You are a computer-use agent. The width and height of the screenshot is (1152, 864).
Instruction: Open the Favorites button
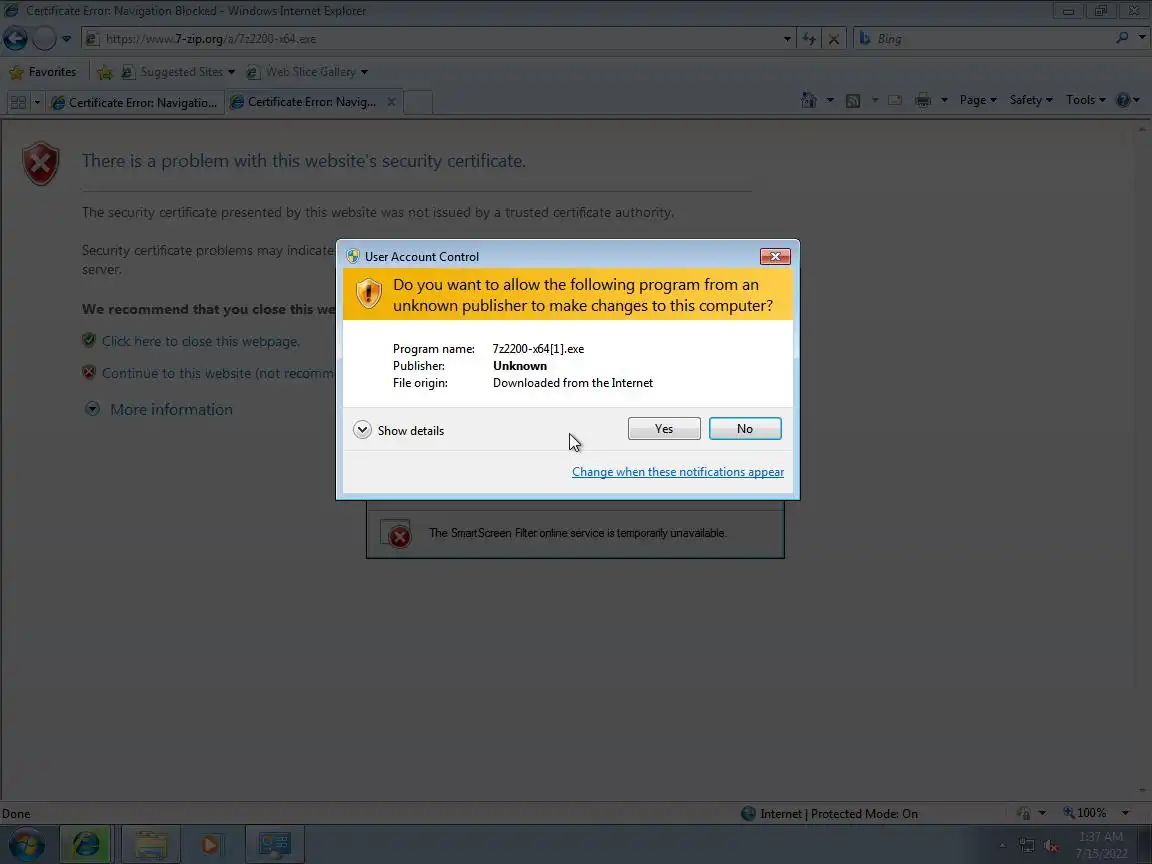tap(43, 72)
